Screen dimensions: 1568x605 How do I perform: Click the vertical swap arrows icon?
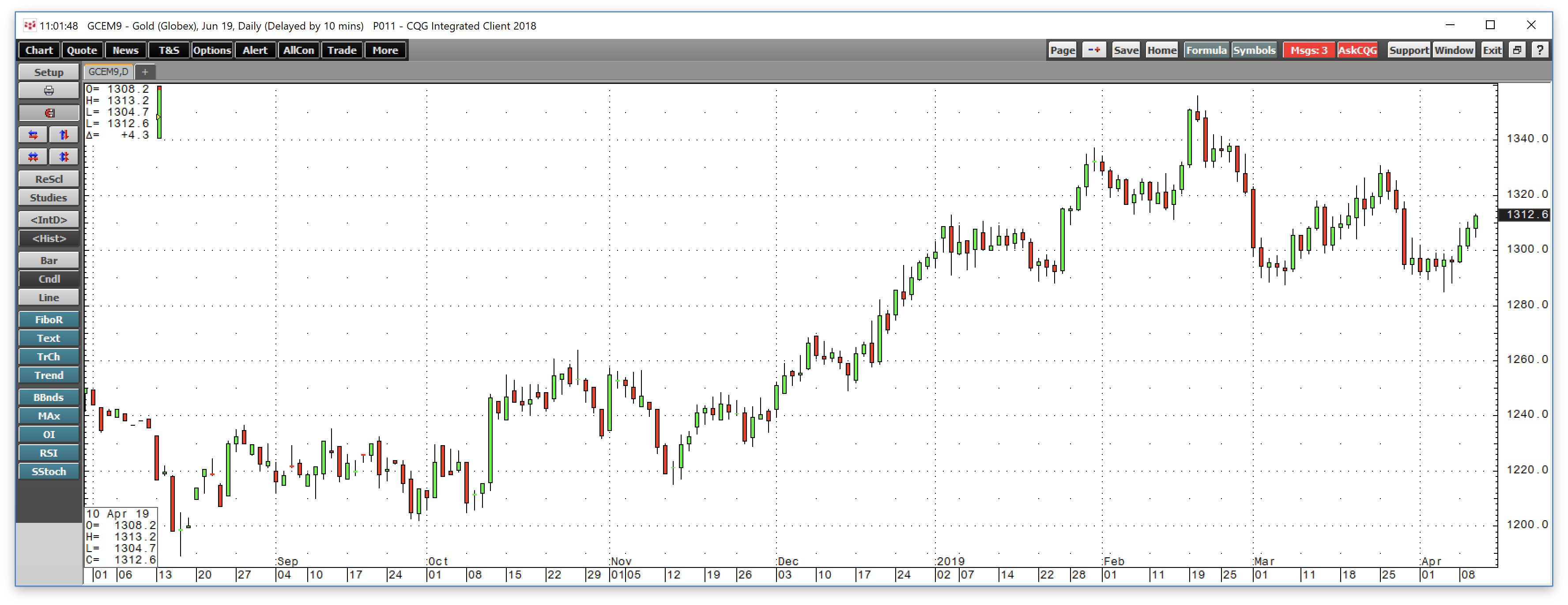(64, 135)
